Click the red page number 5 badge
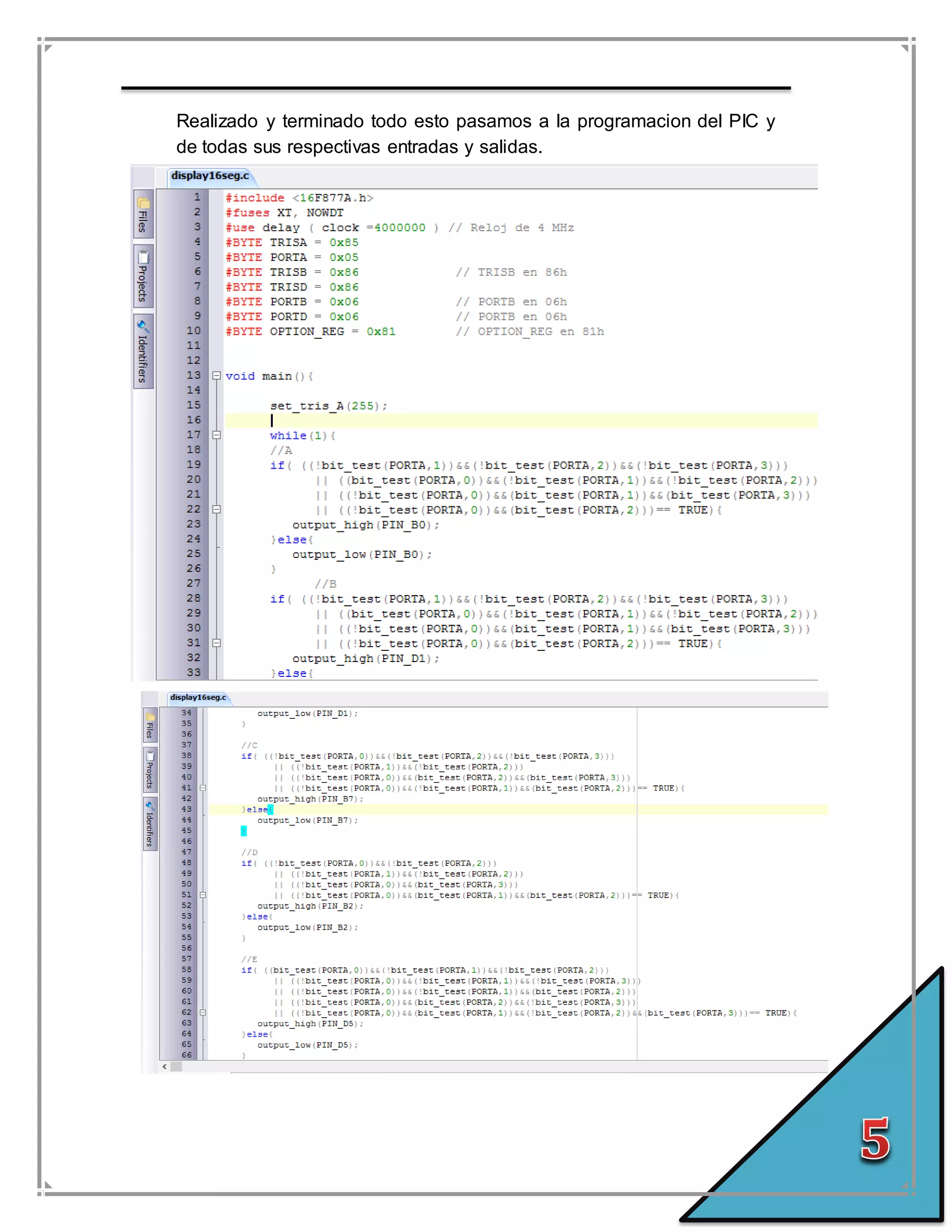 click(875, 1139)
